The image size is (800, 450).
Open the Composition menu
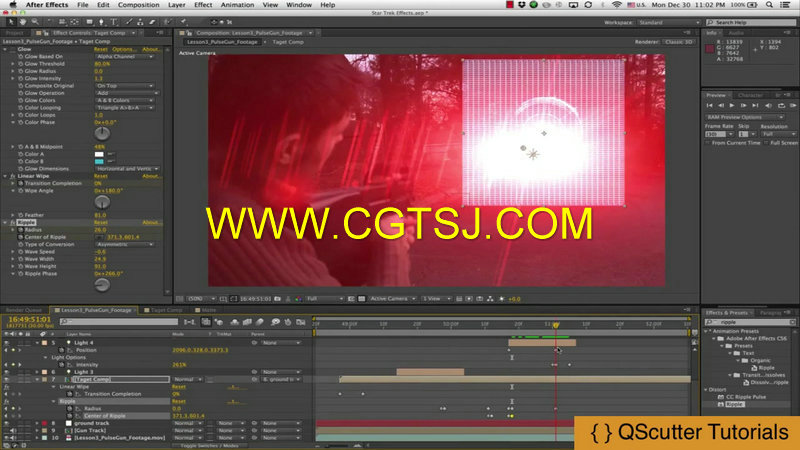pyautogui.click(x=138, y=5)
